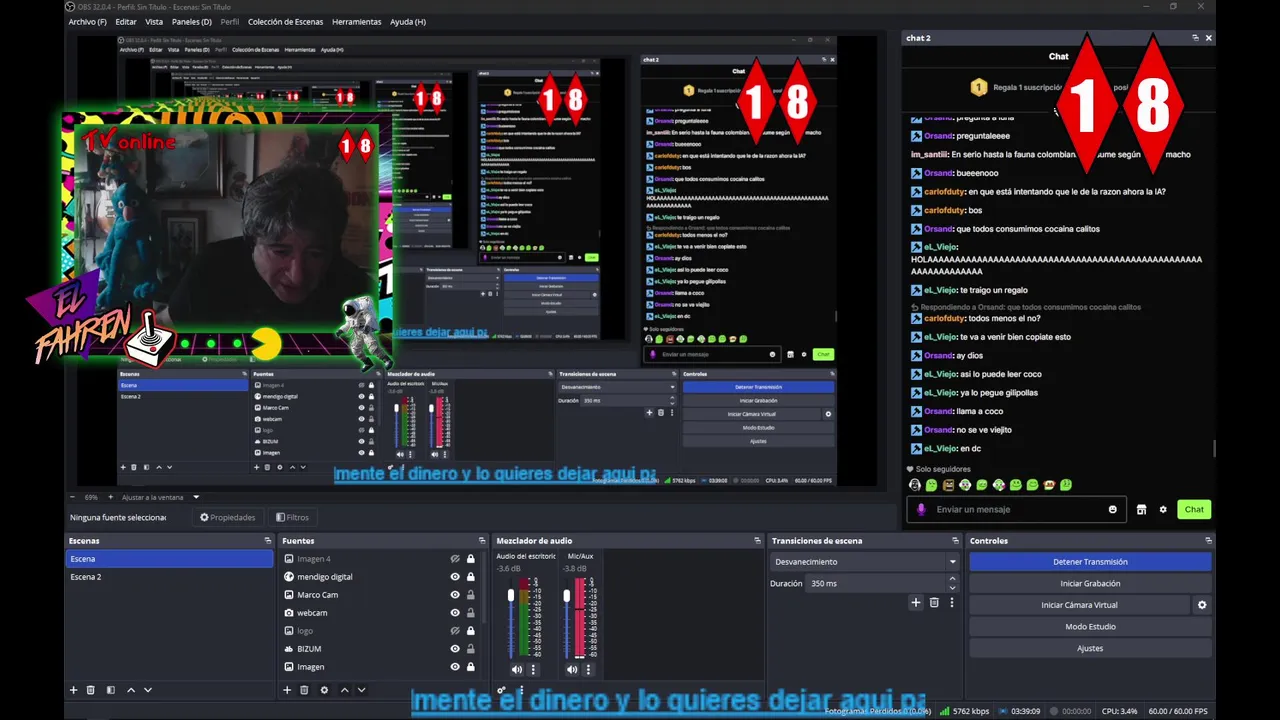
Task: Undock the Controles panel icon
Action: point(1208,541)
